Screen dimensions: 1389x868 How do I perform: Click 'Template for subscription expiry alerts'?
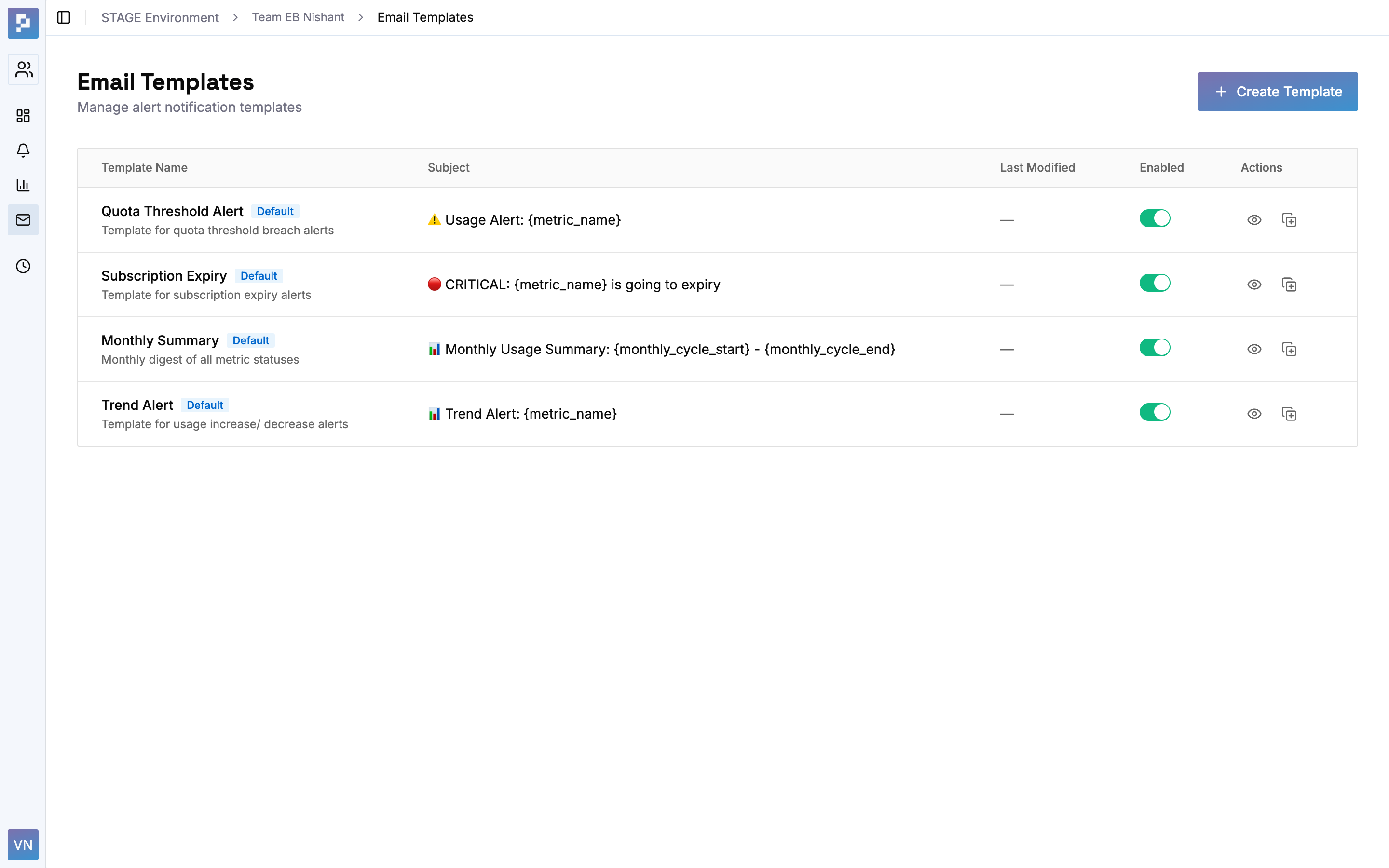[x=206, y=295]
